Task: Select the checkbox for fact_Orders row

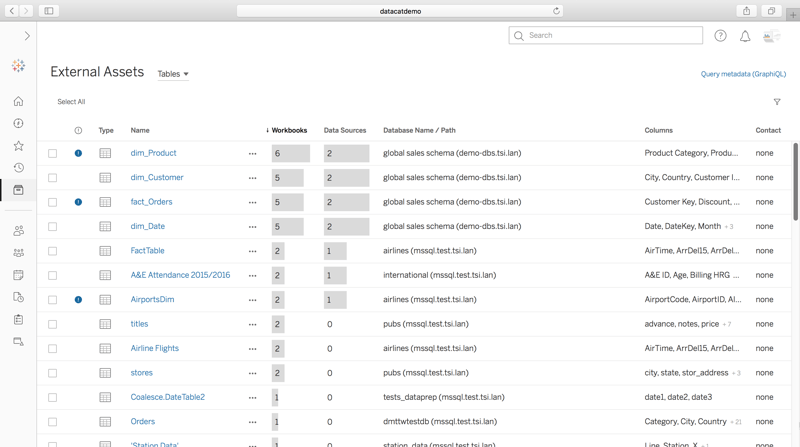Action: pyautogui.click(x=53, y=202)
